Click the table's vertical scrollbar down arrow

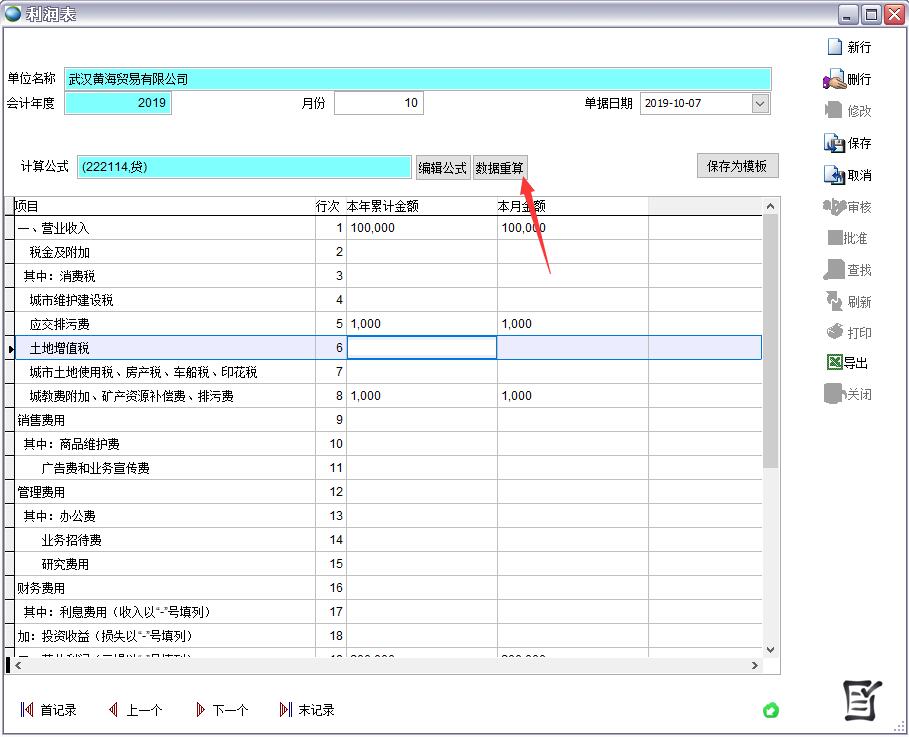click(x=770, y=649)
